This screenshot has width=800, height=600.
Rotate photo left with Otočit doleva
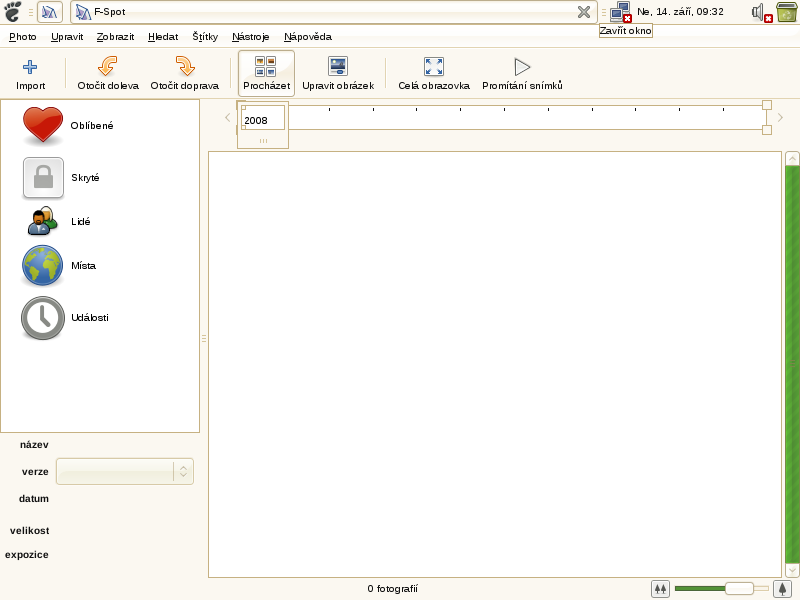[108, 74]
